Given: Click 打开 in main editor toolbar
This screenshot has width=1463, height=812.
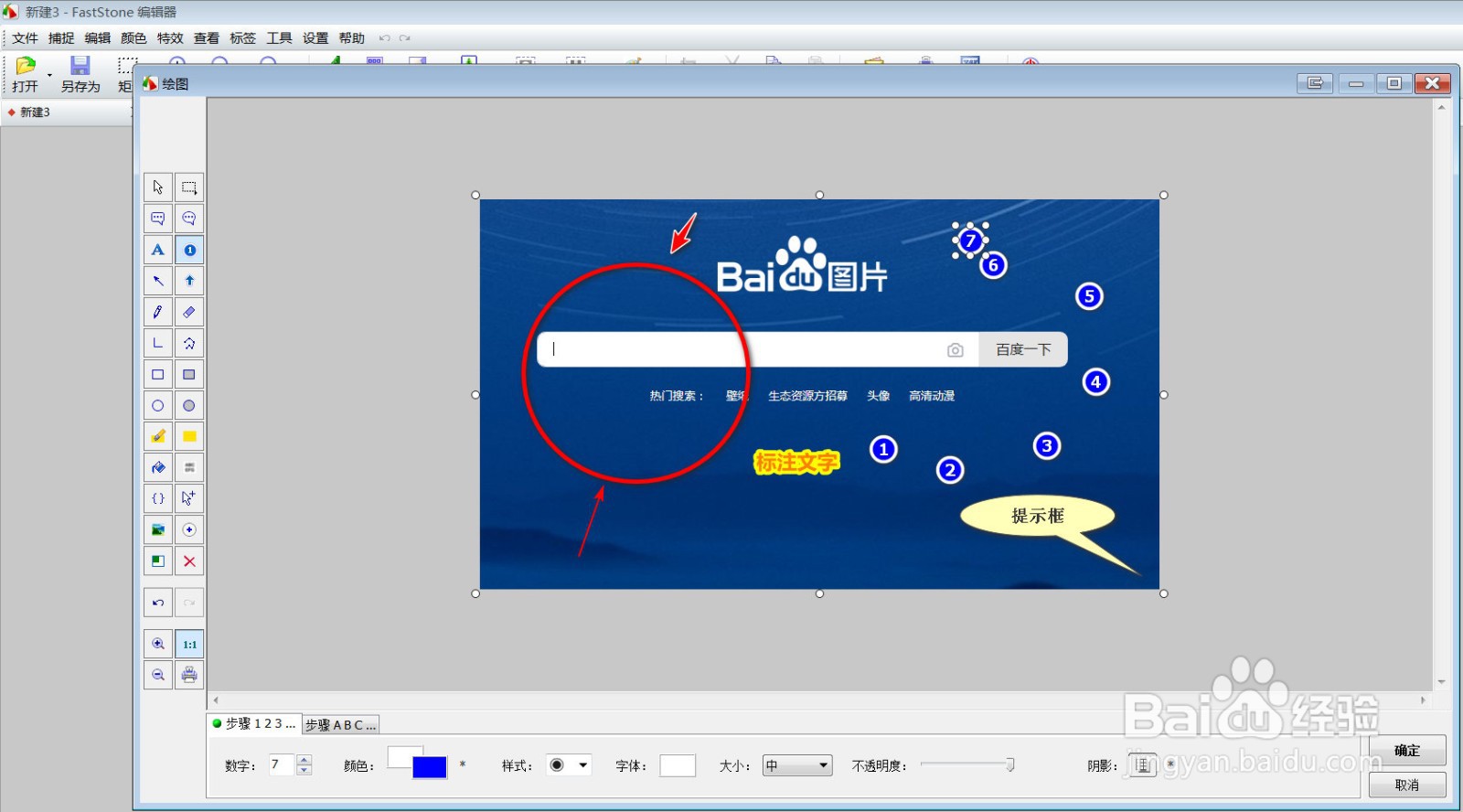Looking at the screenshot, I should tap(25, 75).
